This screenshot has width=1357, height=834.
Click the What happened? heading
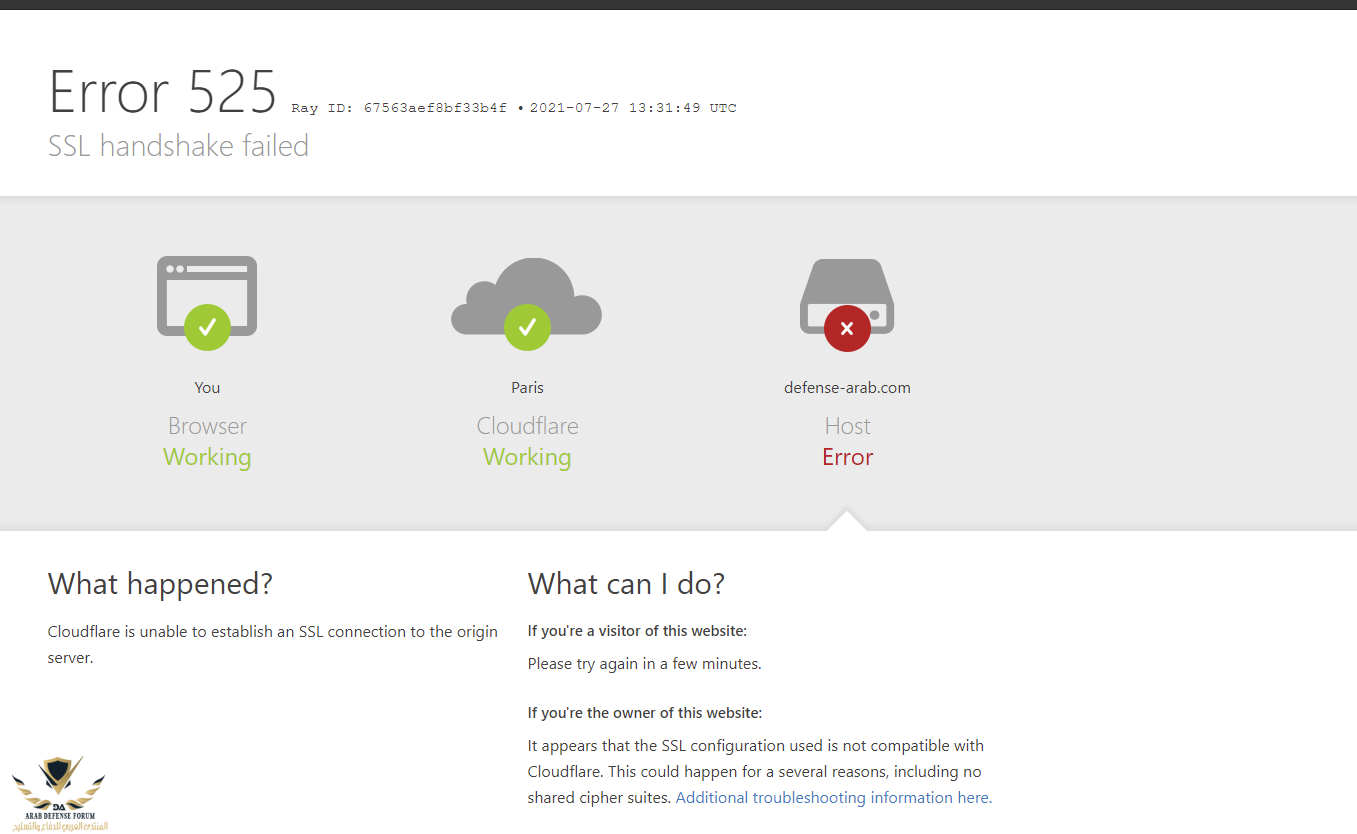click(160, 584)
